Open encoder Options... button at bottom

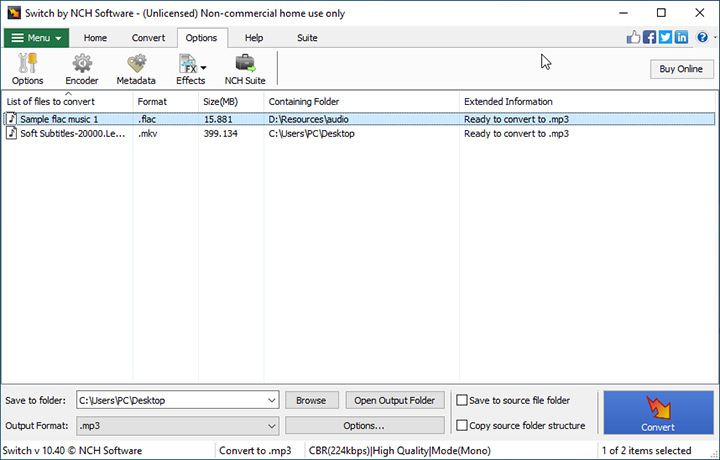click(x=364, y=426)
